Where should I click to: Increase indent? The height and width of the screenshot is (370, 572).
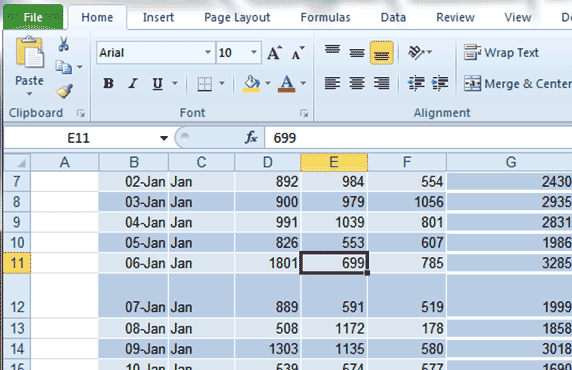(440, 83)
